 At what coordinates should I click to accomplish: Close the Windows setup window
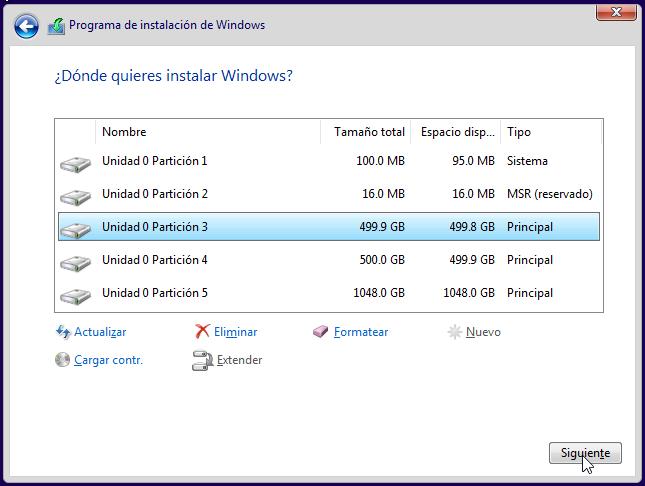pyautogui.click(x=616, y=12)
